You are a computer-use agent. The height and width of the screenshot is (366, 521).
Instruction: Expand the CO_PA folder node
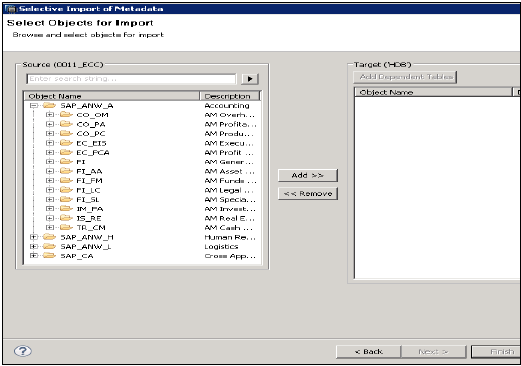50,124
